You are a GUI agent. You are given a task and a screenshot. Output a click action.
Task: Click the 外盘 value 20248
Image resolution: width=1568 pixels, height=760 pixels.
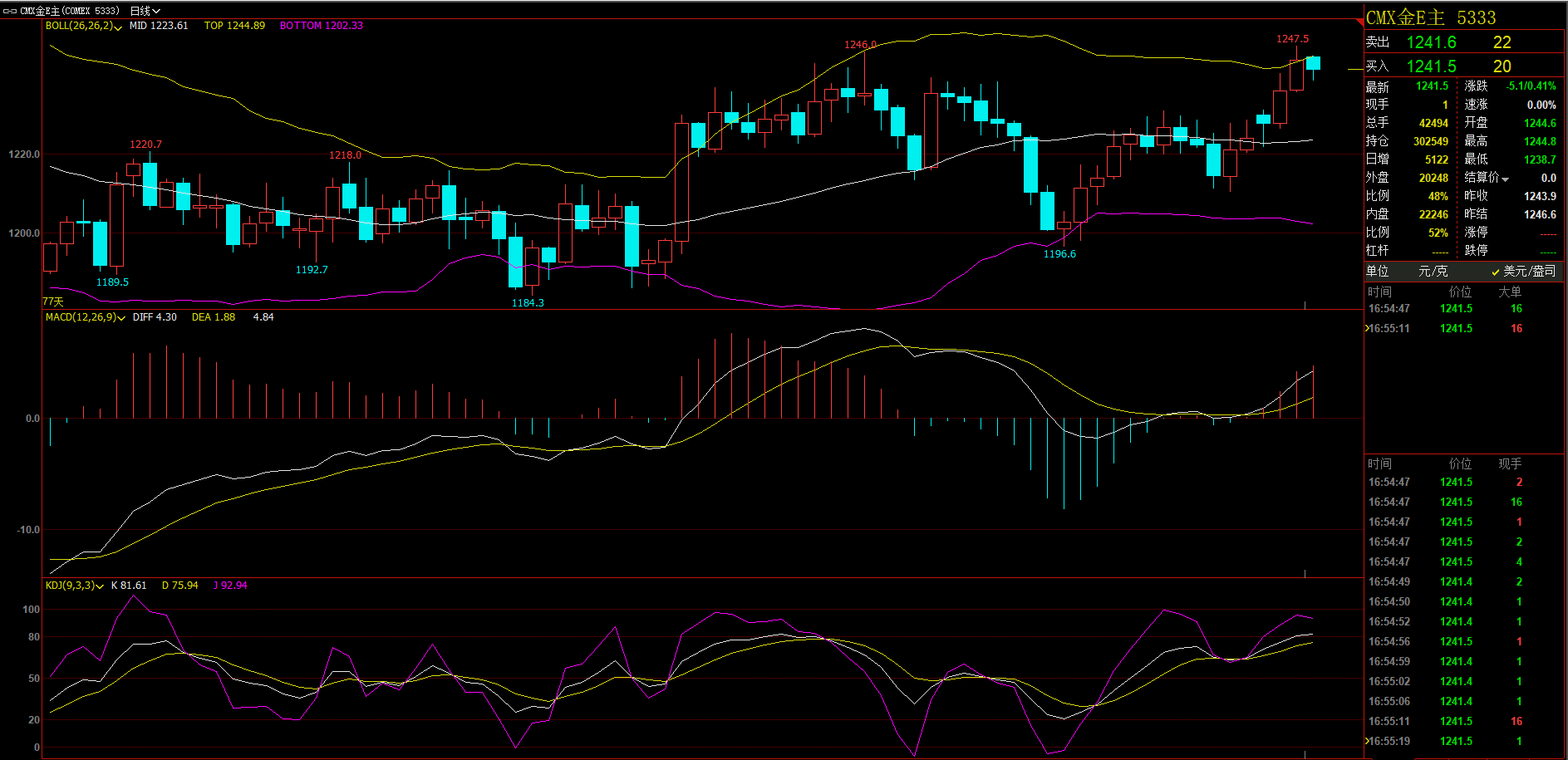(1433, 178)
